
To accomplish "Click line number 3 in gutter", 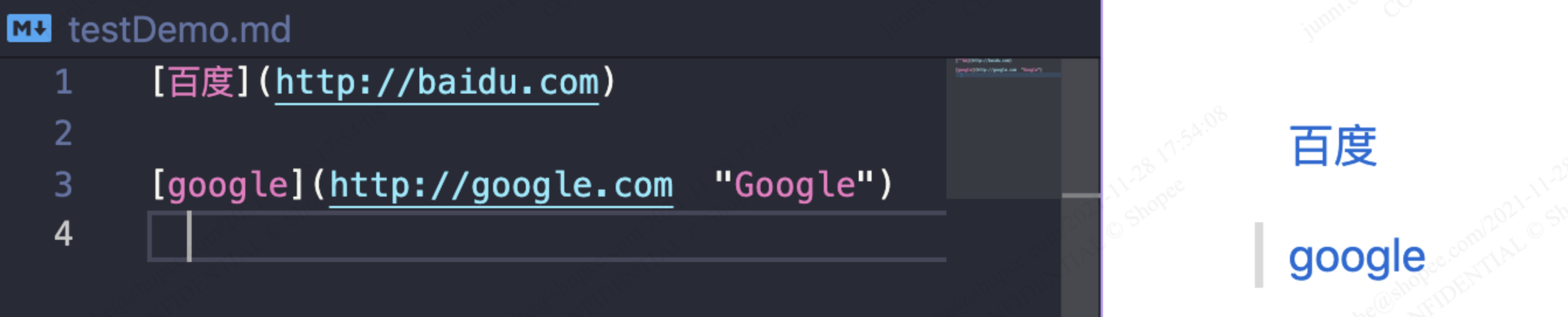I will [64, 185].
